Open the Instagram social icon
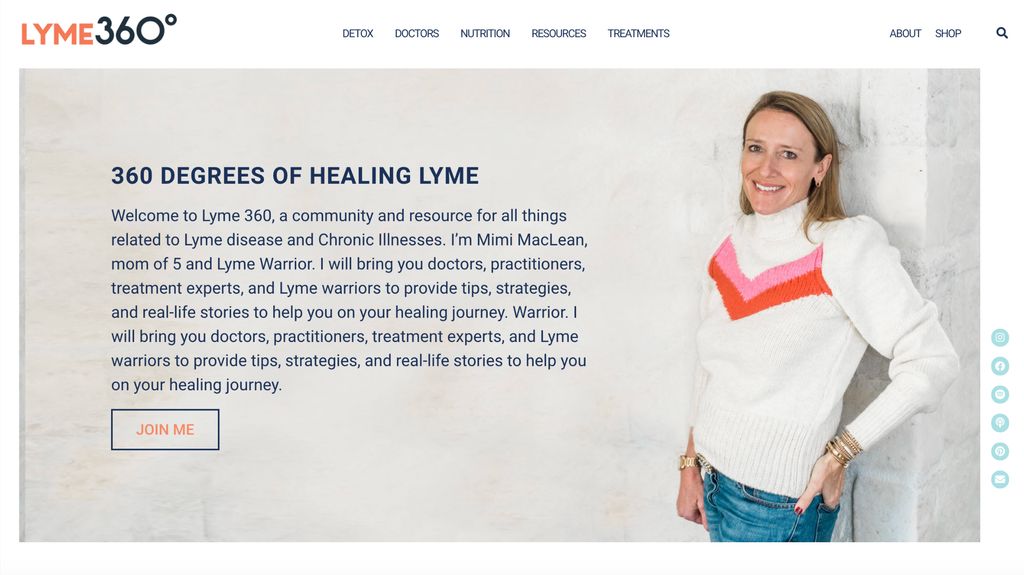Image resolution: width=1024 pixels, height=575 pixels. 1000,337
